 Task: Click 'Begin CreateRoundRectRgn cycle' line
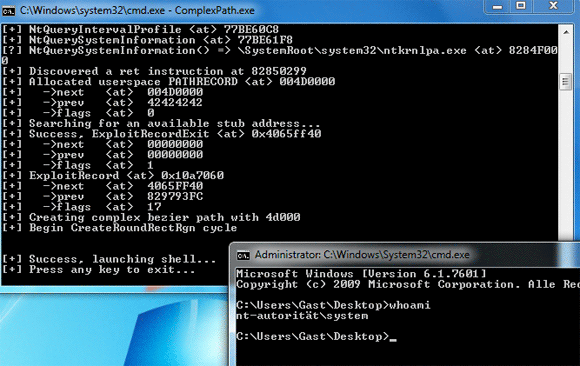click(x=119, y=228)
